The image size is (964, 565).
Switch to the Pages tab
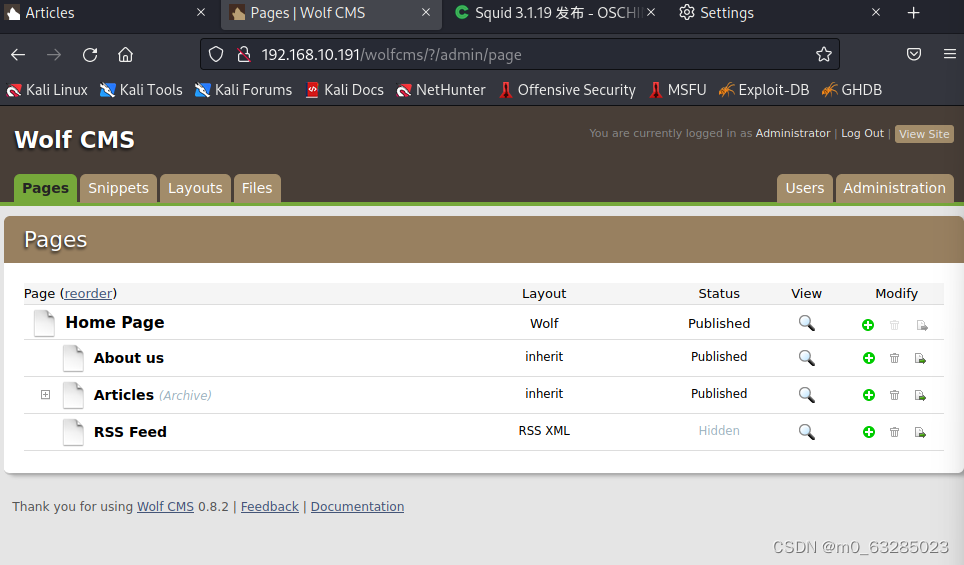[45, 188]
